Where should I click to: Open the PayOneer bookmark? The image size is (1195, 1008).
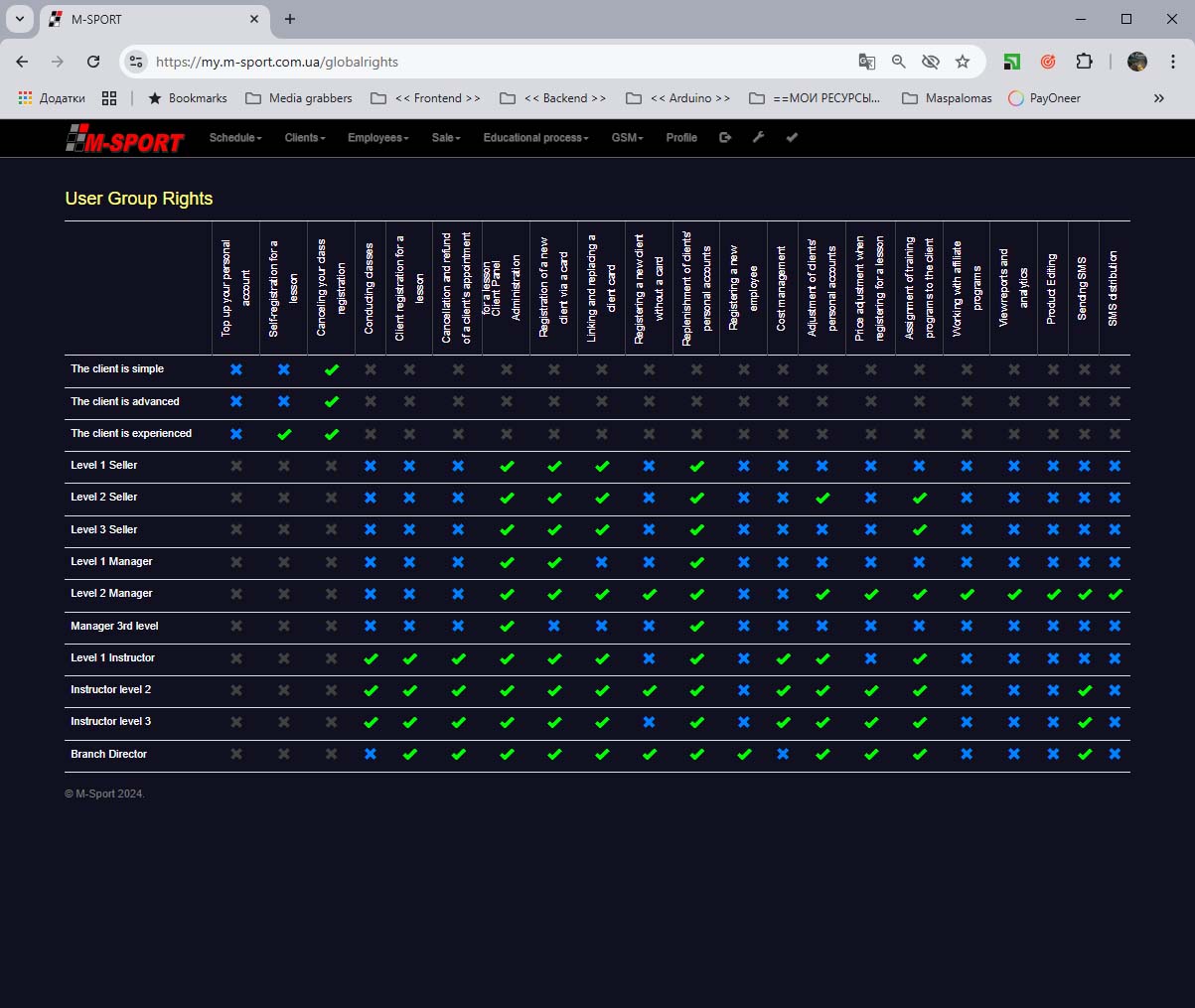pyautogui.click(x=1044, y=98)
